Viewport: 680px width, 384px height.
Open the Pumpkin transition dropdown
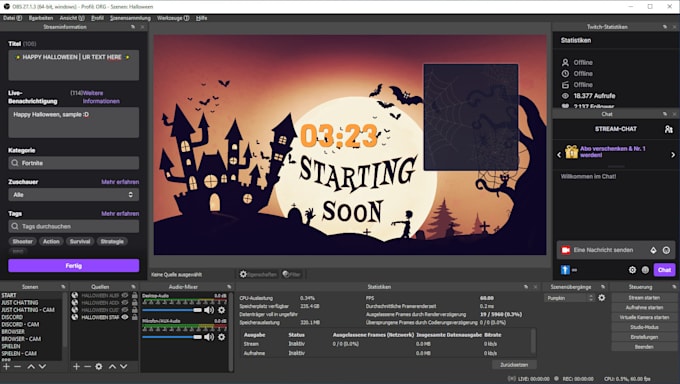pos(569,298)
